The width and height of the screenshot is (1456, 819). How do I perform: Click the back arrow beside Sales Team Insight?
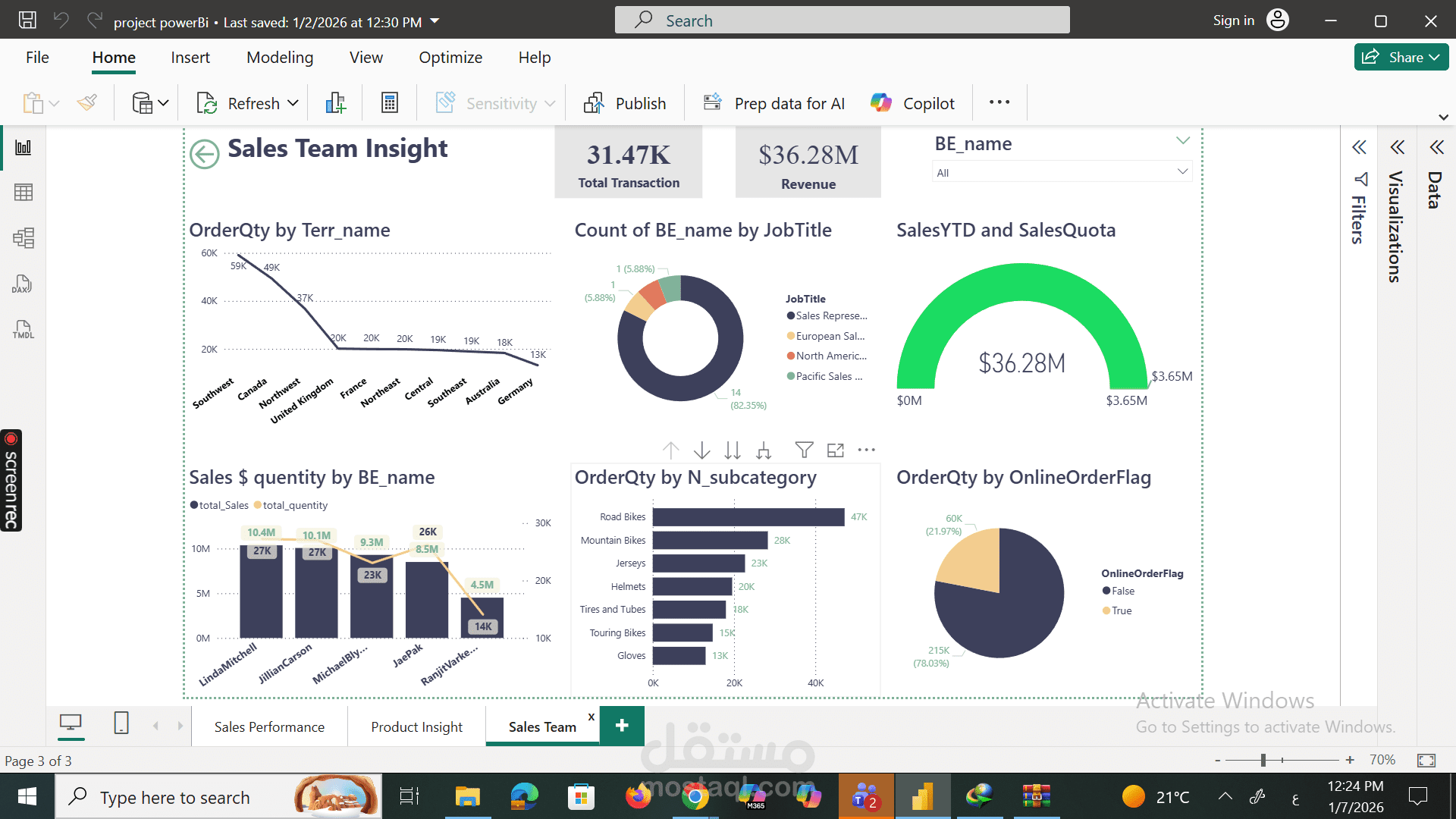[x=204, y=154]
